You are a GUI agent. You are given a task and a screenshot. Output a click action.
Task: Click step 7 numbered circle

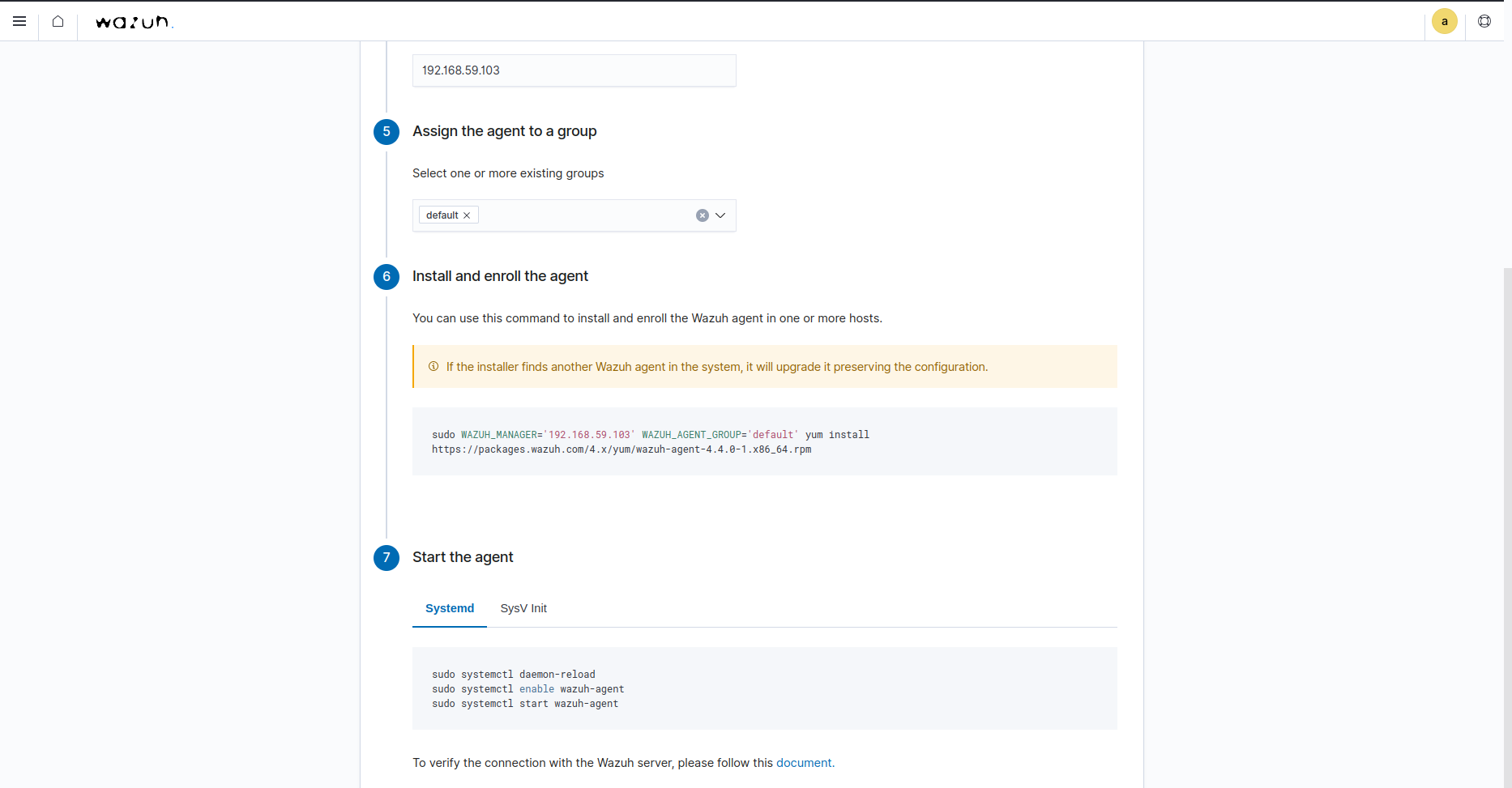click(387, 557)
